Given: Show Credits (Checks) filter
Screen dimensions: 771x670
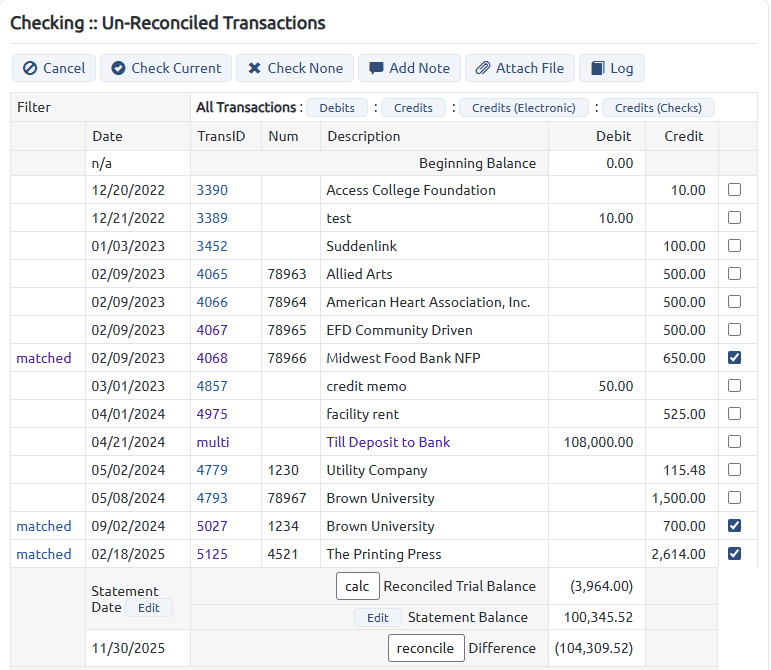Looking at the screenshot, I should (x=658, y=108).
